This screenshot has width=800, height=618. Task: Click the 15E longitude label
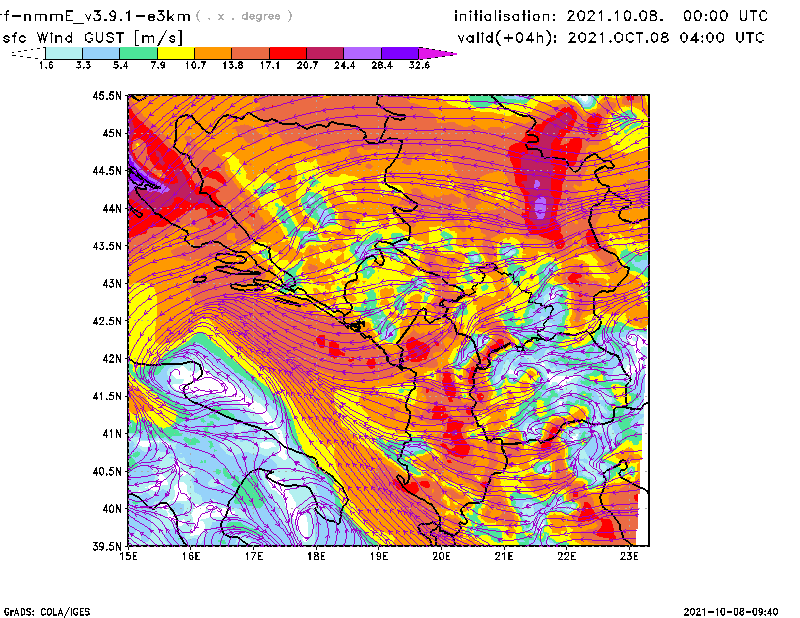(x=128, y=557)
